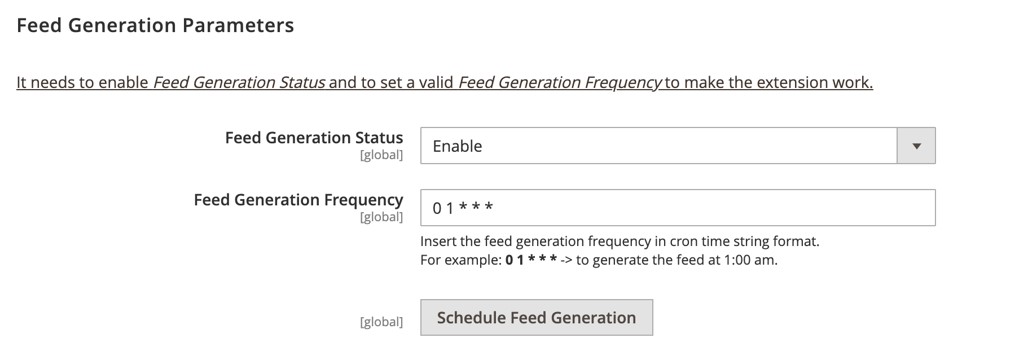Select the Enable value text in status field

click(457, 146)
